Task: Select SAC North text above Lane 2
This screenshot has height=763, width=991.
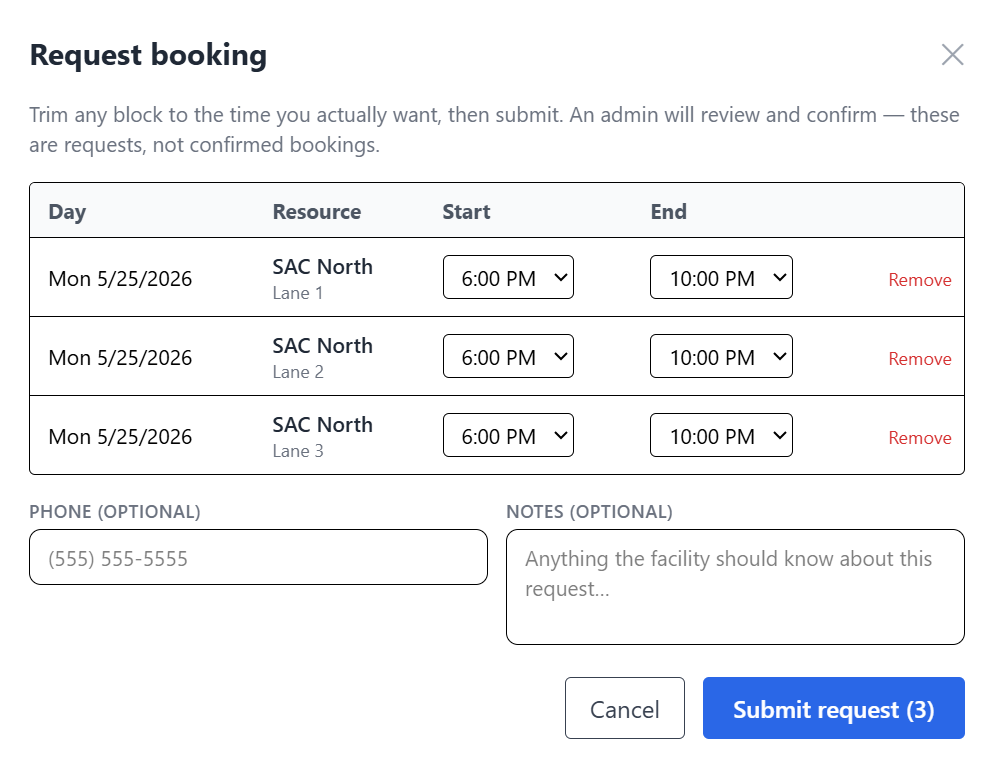Action: [322, 346]
